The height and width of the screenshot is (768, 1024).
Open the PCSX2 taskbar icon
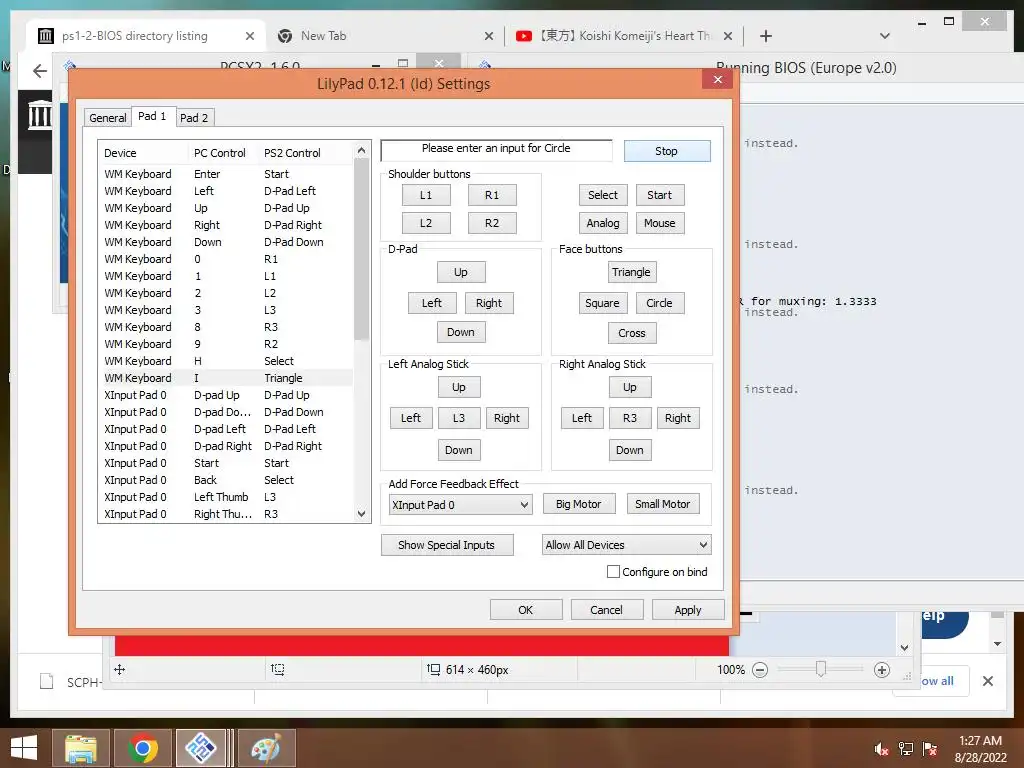point(200,748)
